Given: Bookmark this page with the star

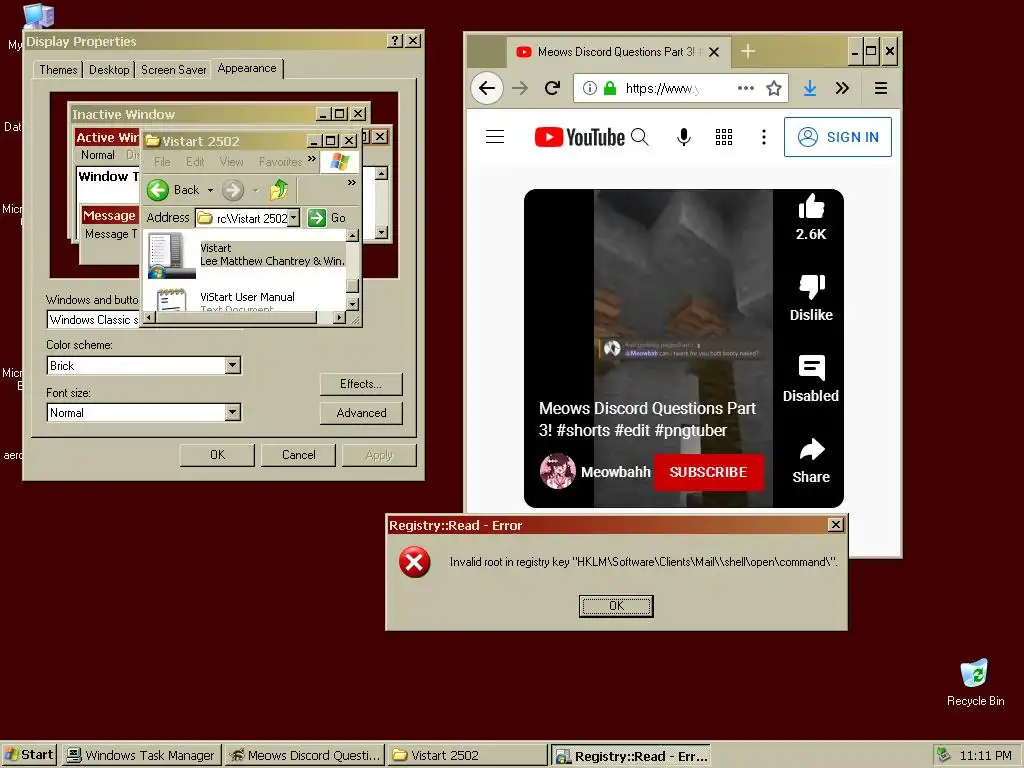Looking at the screenshot, I should pos(774,88).
